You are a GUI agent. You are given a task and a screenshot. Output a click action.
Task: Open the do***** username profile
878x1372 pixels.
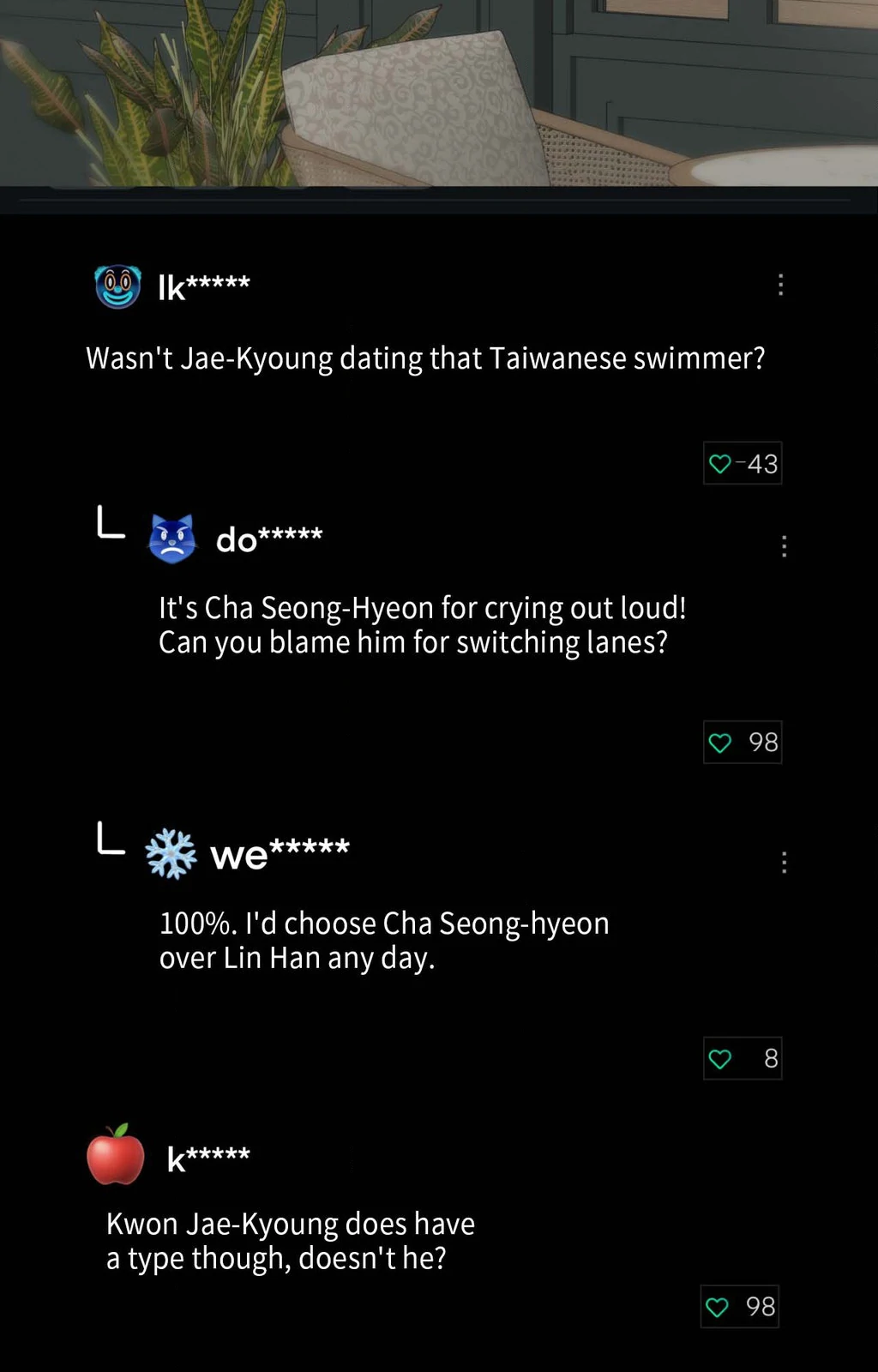[269, 539]
